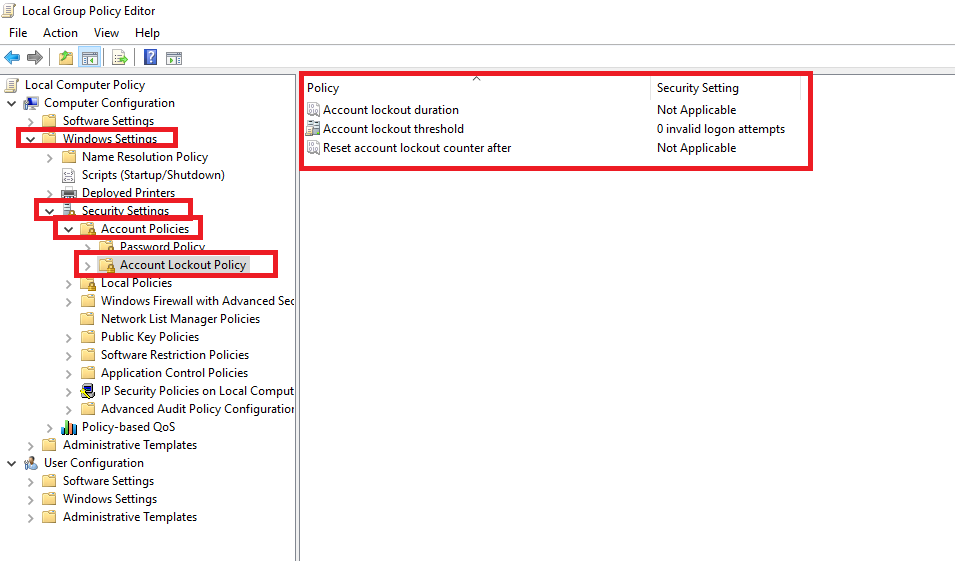Toggle the Show/Hide Action Pane icon
955x561 pixels.
pyautogui.click(x=174, y=58)
